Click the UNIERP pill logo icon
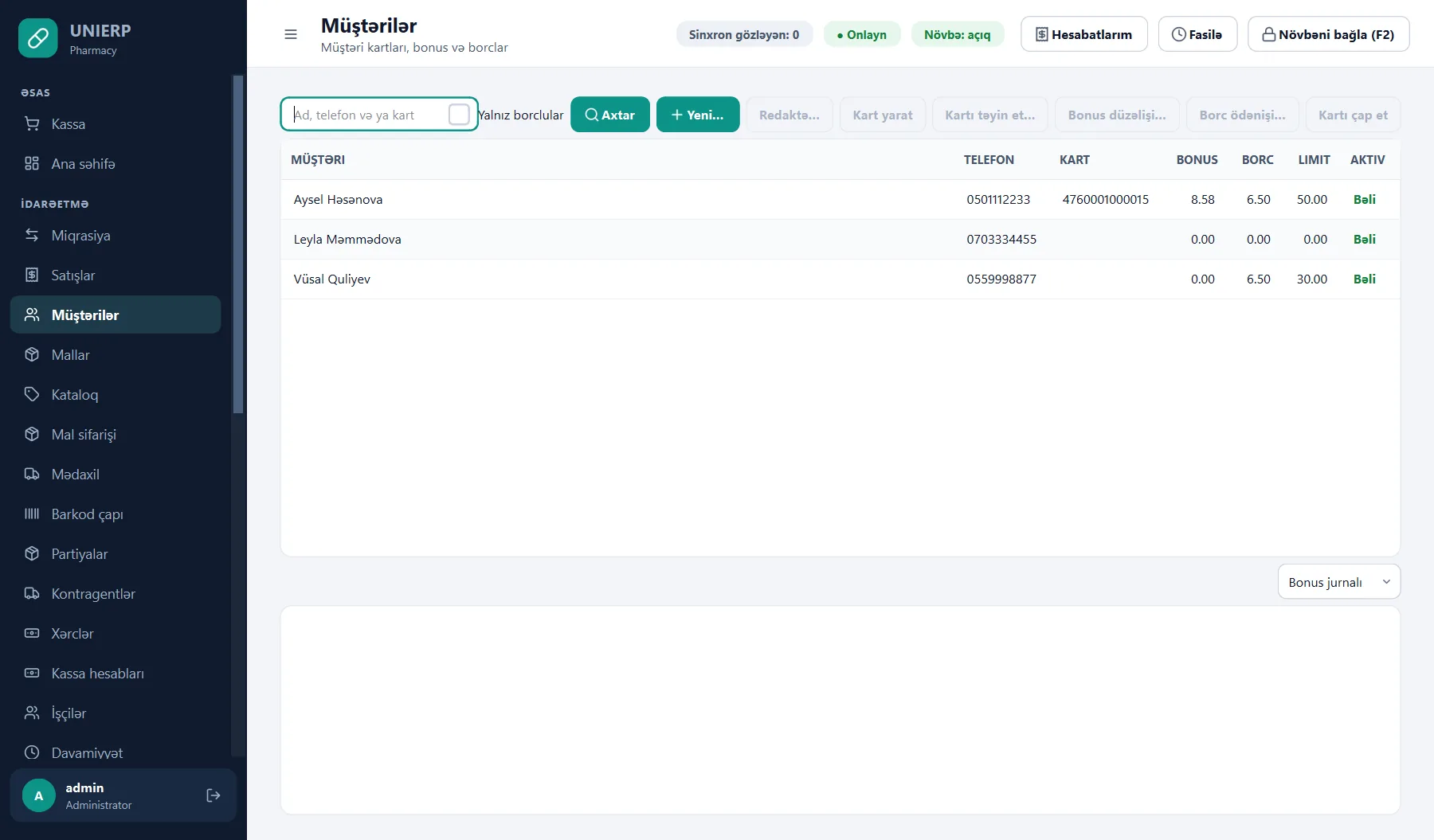This screenshot has height=840, width=1434. pyautogui.click(x=38, y=38)
